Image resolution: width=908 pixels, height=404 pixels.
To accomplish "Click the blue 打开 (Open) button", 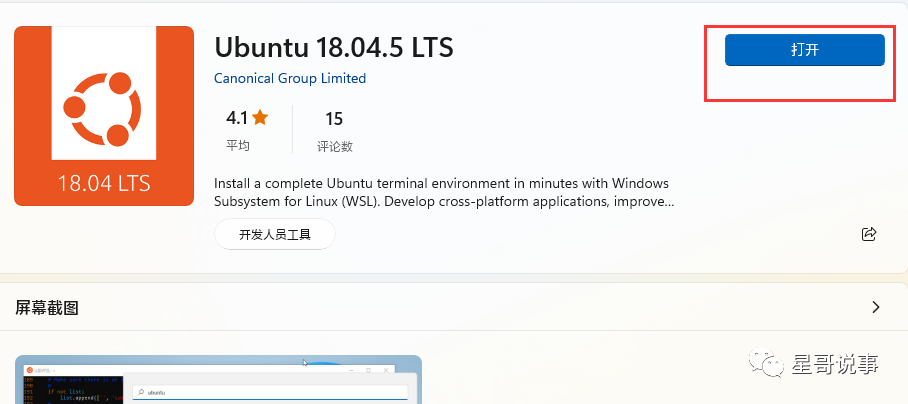I will (804, 50).
